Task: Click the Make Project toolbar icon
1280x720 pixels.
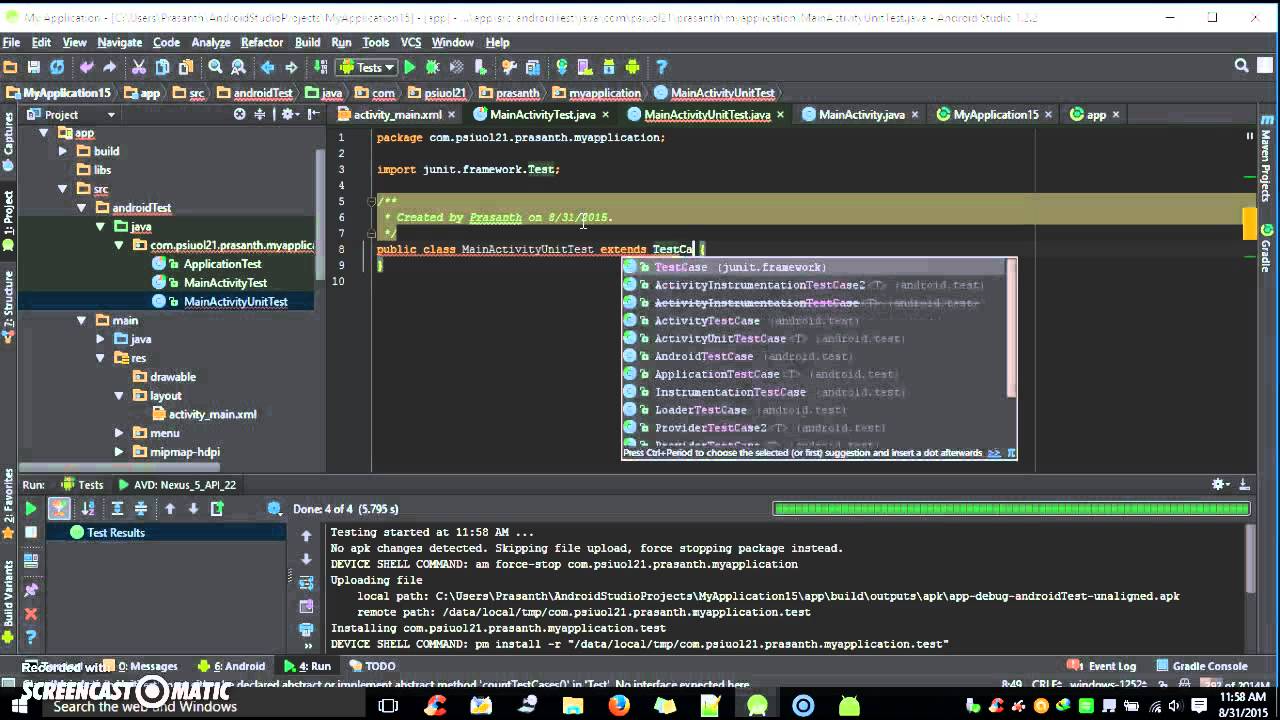Action: pos(321,67)
